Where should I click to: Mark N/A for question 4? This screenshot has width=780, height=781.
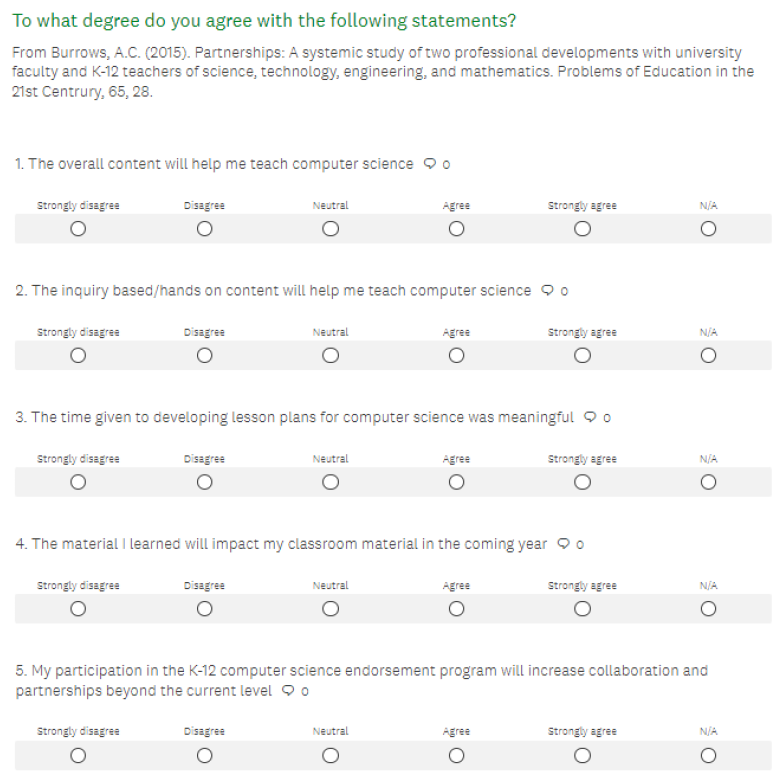[x=708, y=609]
